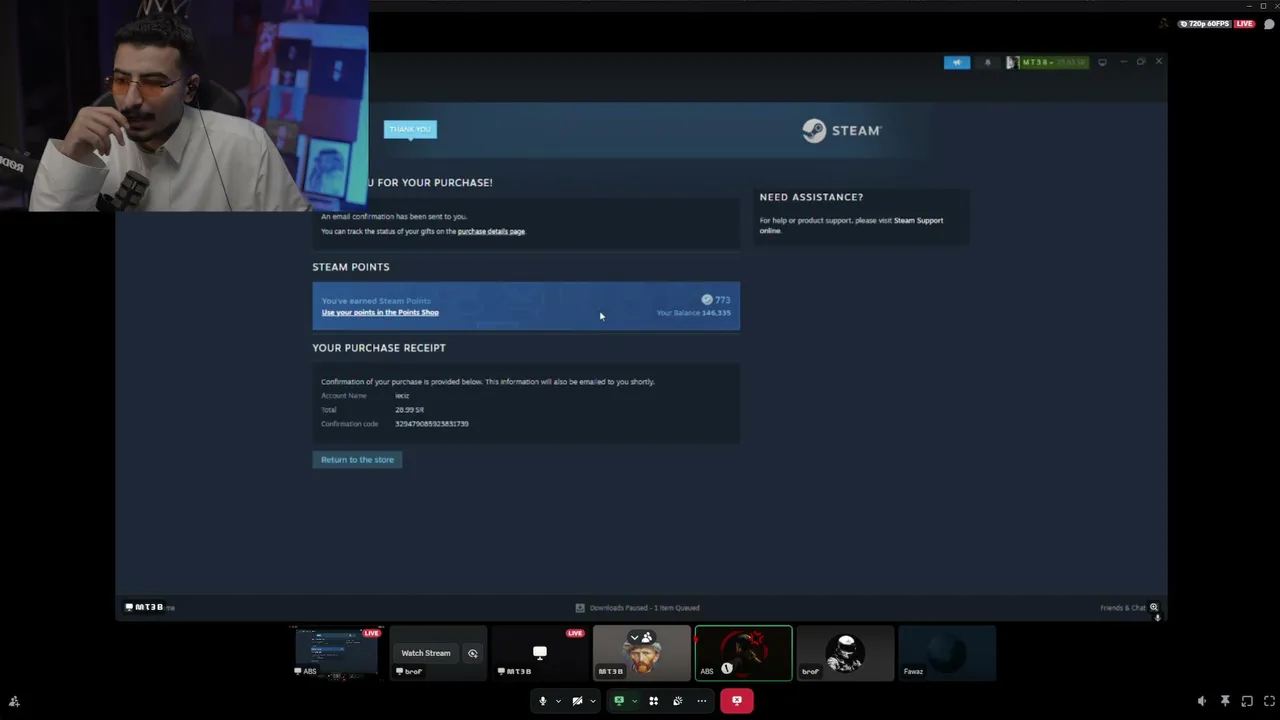Screen dimensions: 1280x720
Task: Select the brof helmet avatar tile
Action: click(x=845, y=653)
